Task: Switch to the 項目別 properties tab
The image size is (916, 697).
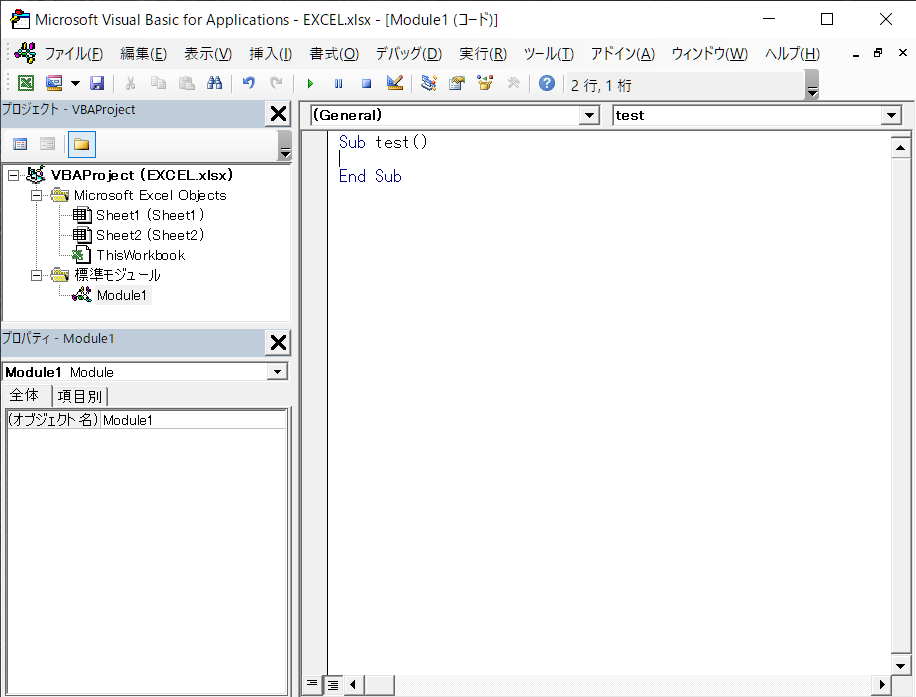Action: tap(80, 396)
